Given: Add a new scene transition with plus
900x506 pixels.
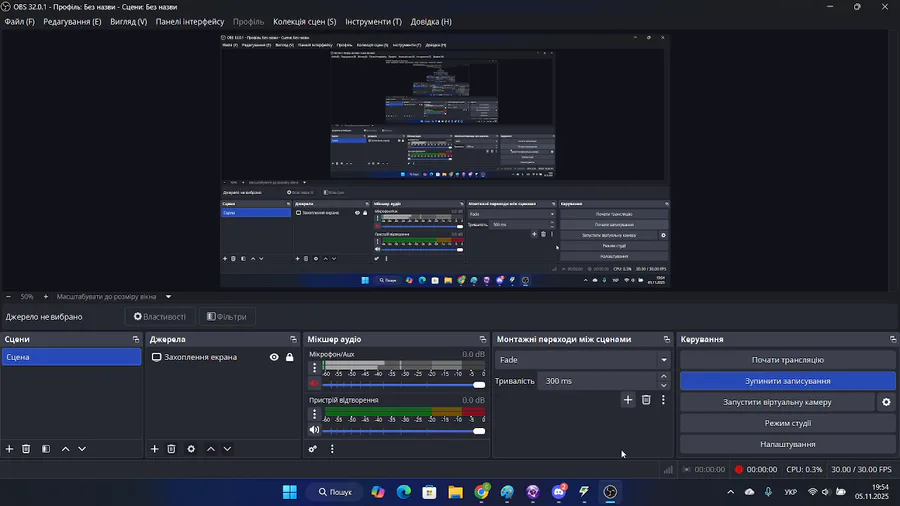Looking at the screenshot, I should tap(628, 400).
